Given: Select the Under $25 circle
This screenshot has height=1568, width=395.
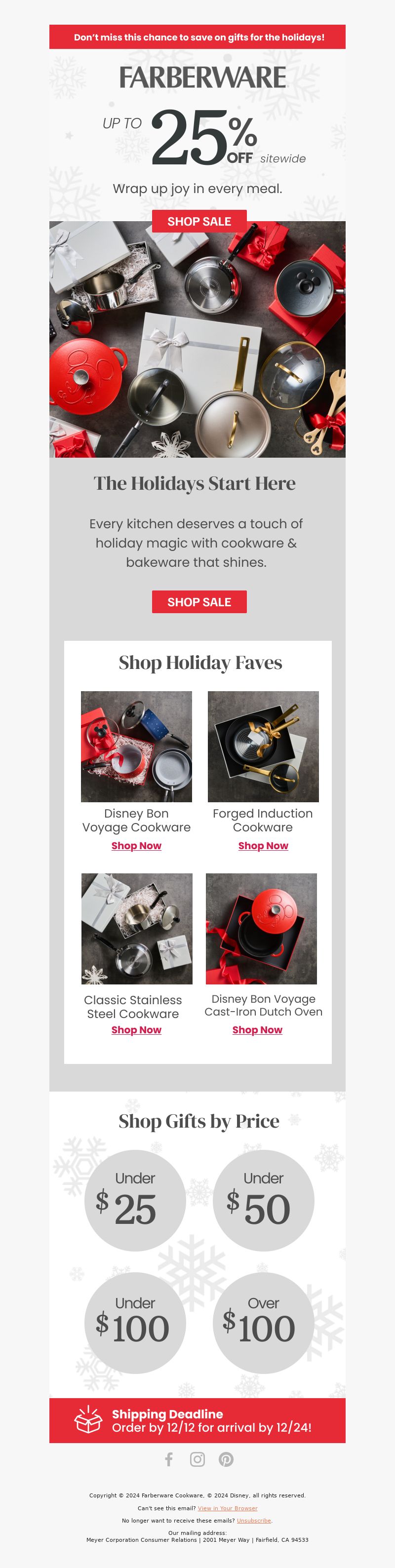Looking at the screenshot, I should [x=135, y=1200].
